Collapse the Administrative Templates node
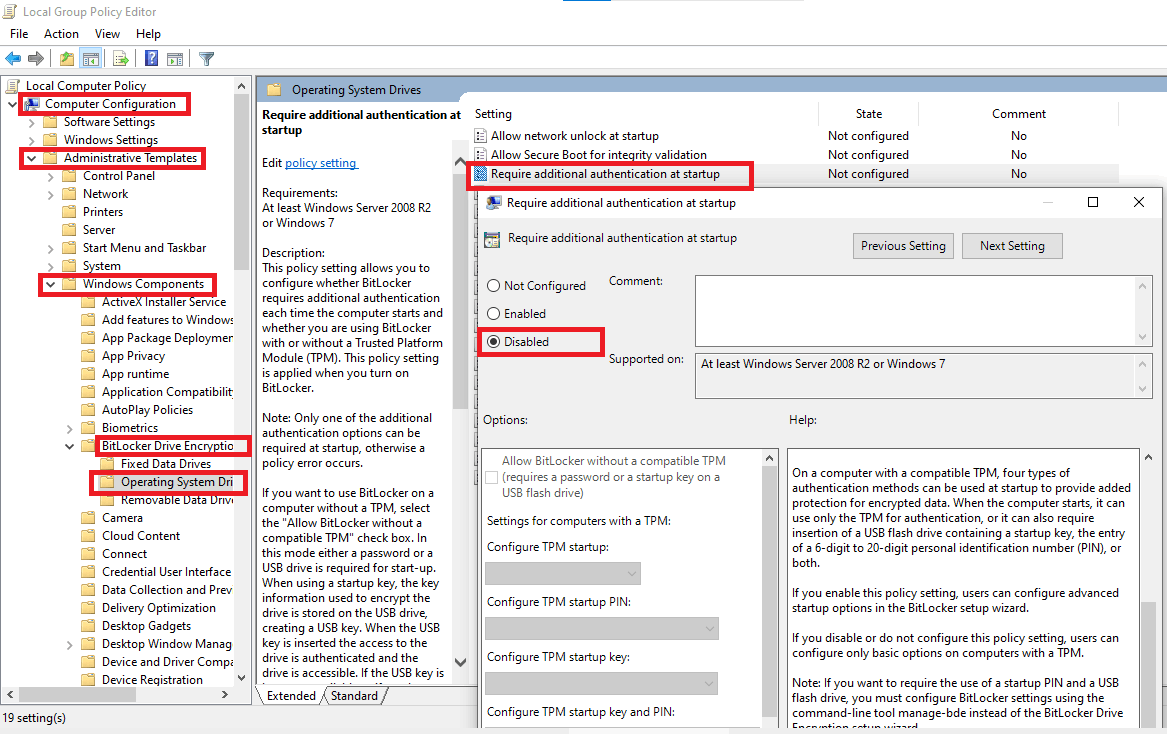The height and width of the screenshot is (734, 1167). tap(31, 158)
